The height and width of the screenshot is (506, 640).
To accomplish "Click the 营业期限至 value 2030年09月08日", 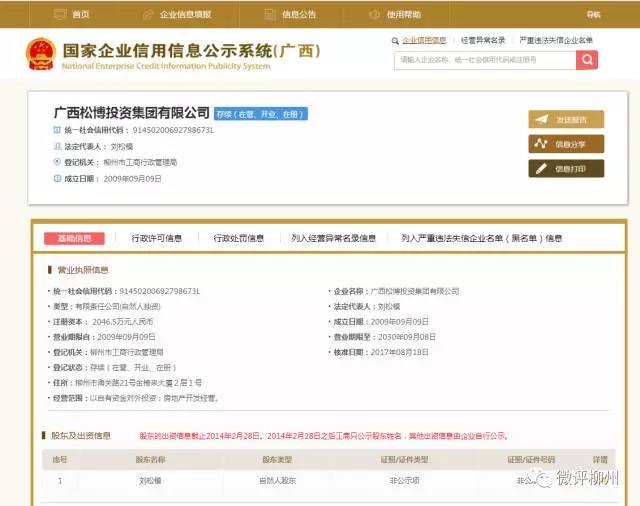I will point(407,337).
